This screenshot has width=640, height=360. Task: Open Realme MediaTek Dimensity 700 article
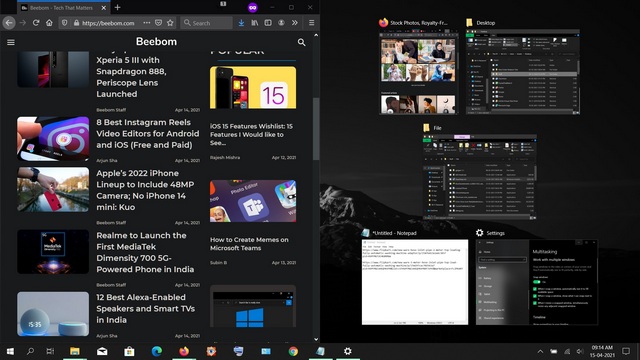(x=145, y=252)
